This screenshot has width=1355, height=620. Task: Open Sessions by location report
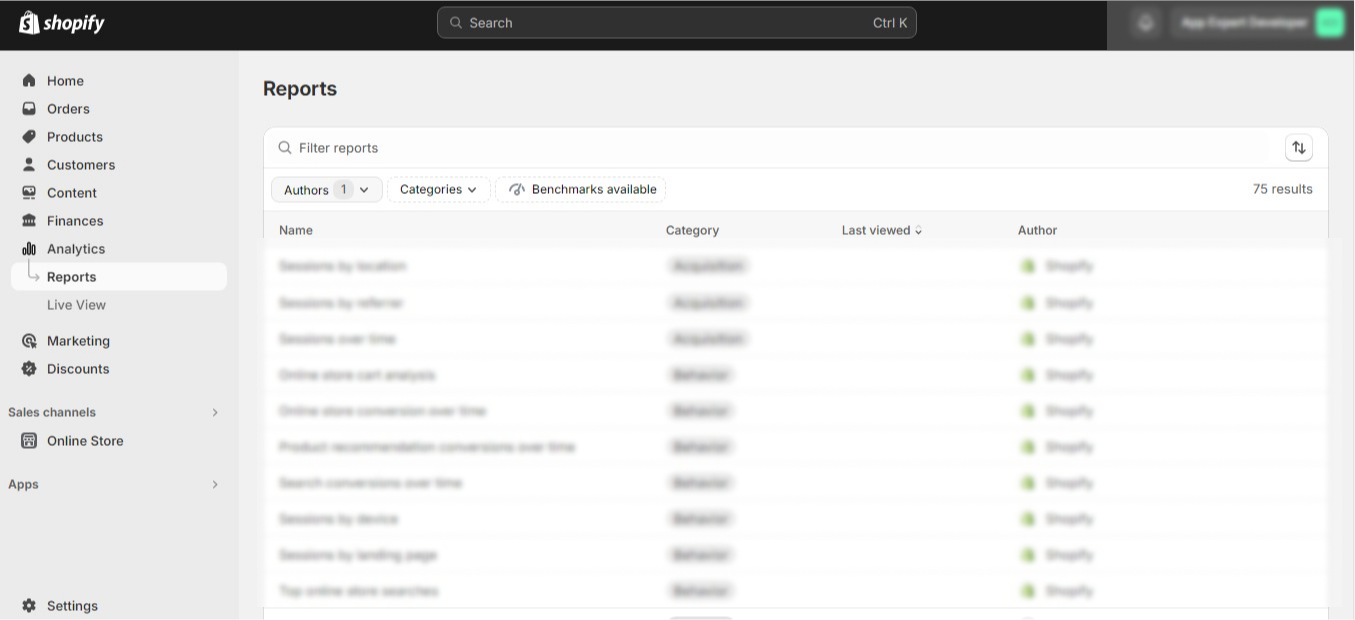[x=342, y=266]
